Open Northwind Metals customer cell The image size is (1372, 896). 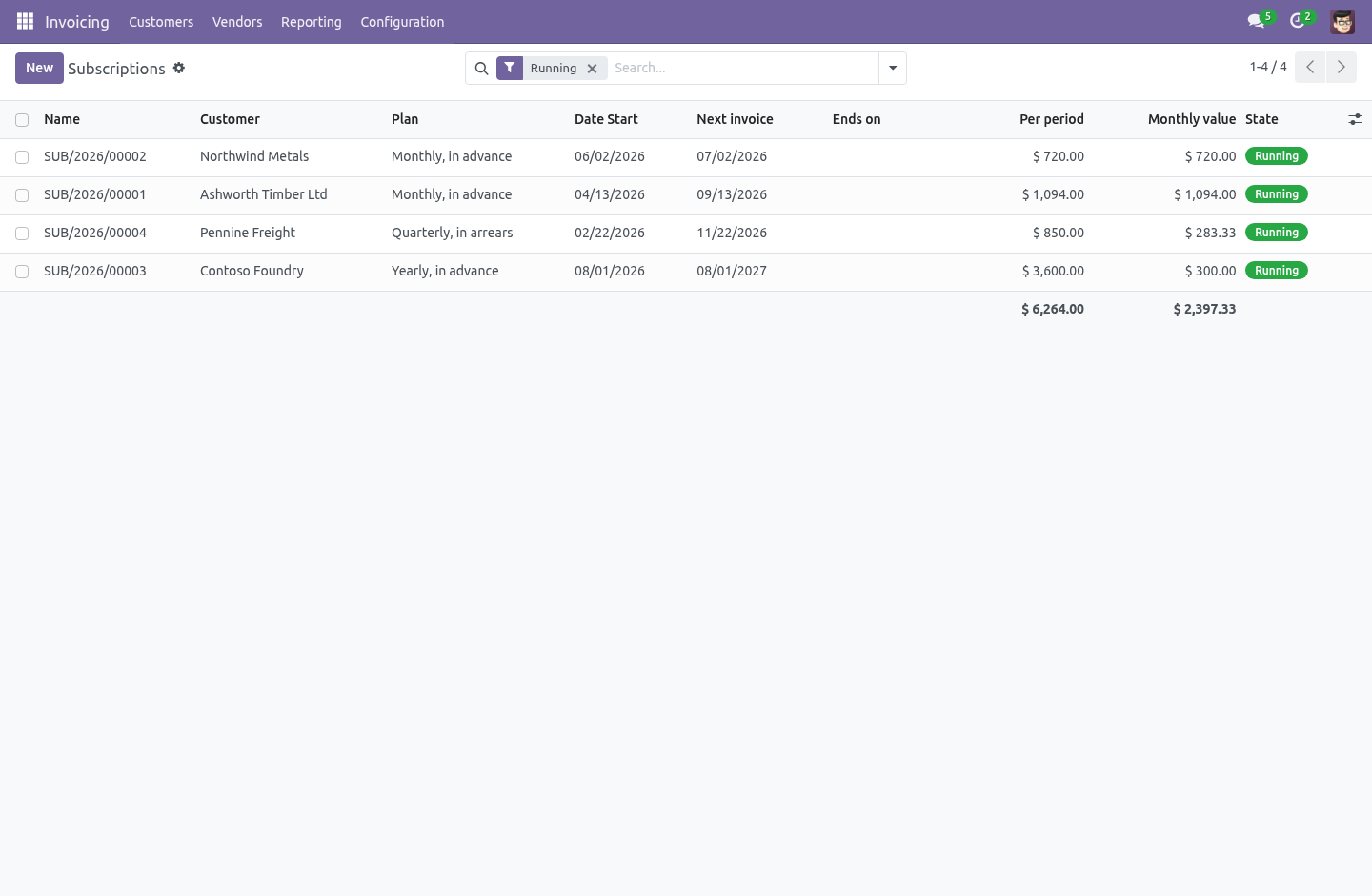pyautogui.click(x=254, y=156)
